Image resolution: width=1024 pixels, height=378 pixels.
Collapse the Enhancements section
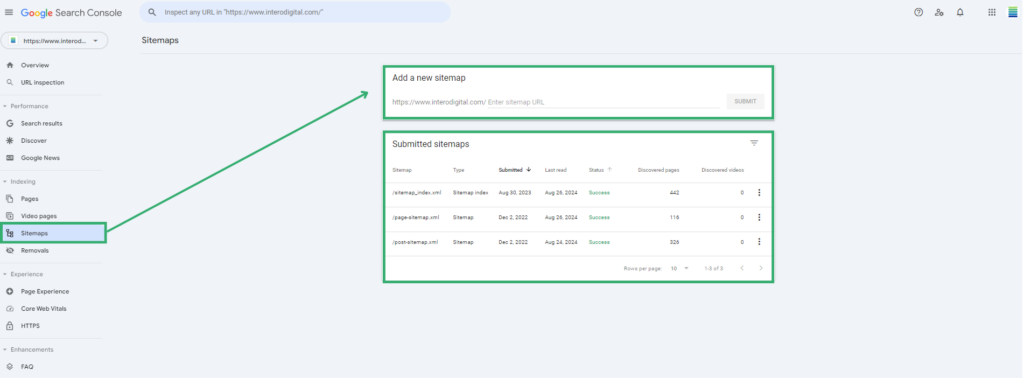[x=28, y=349]
